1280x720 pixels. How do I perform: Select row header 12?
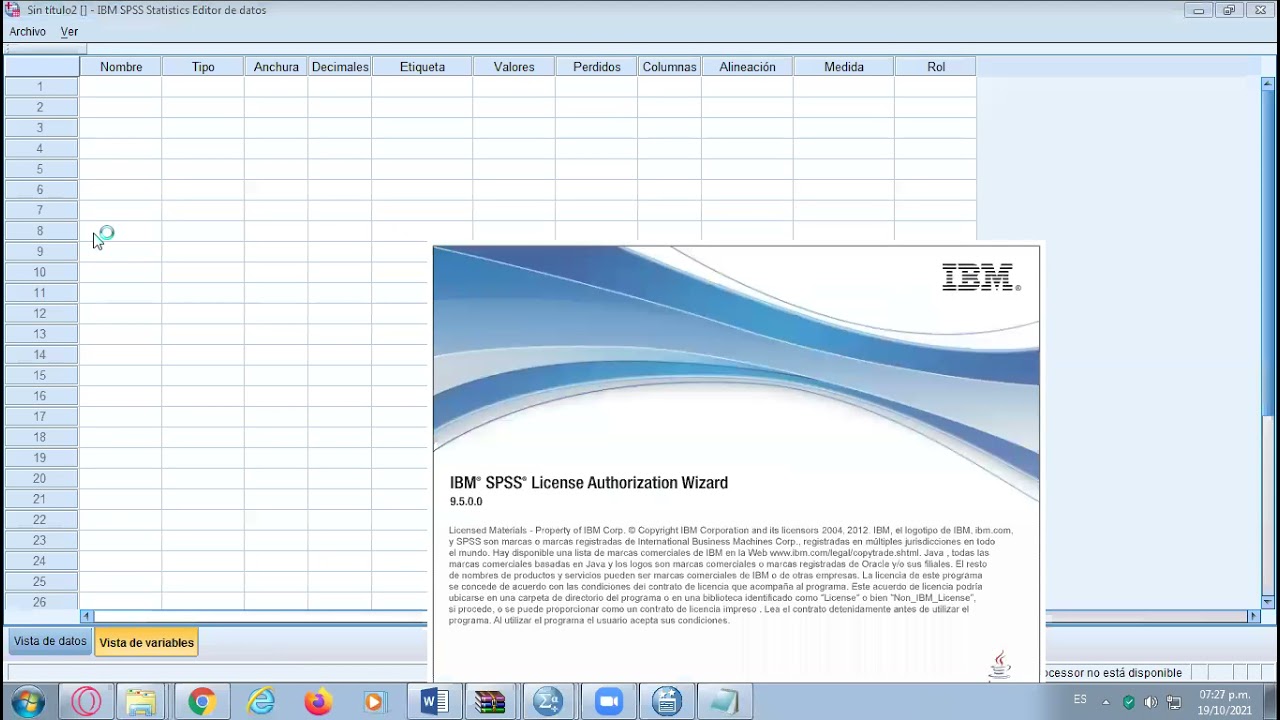tap(41, 313)
